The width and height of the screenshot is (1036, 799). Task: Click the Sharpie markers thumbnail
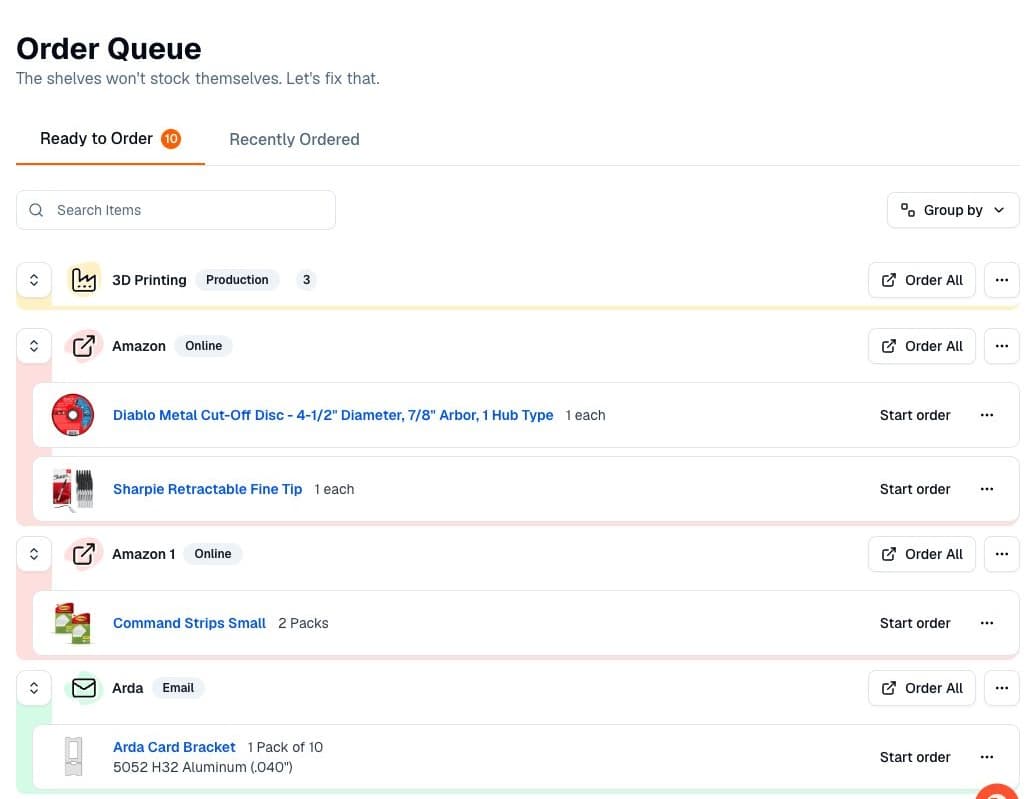73,490
